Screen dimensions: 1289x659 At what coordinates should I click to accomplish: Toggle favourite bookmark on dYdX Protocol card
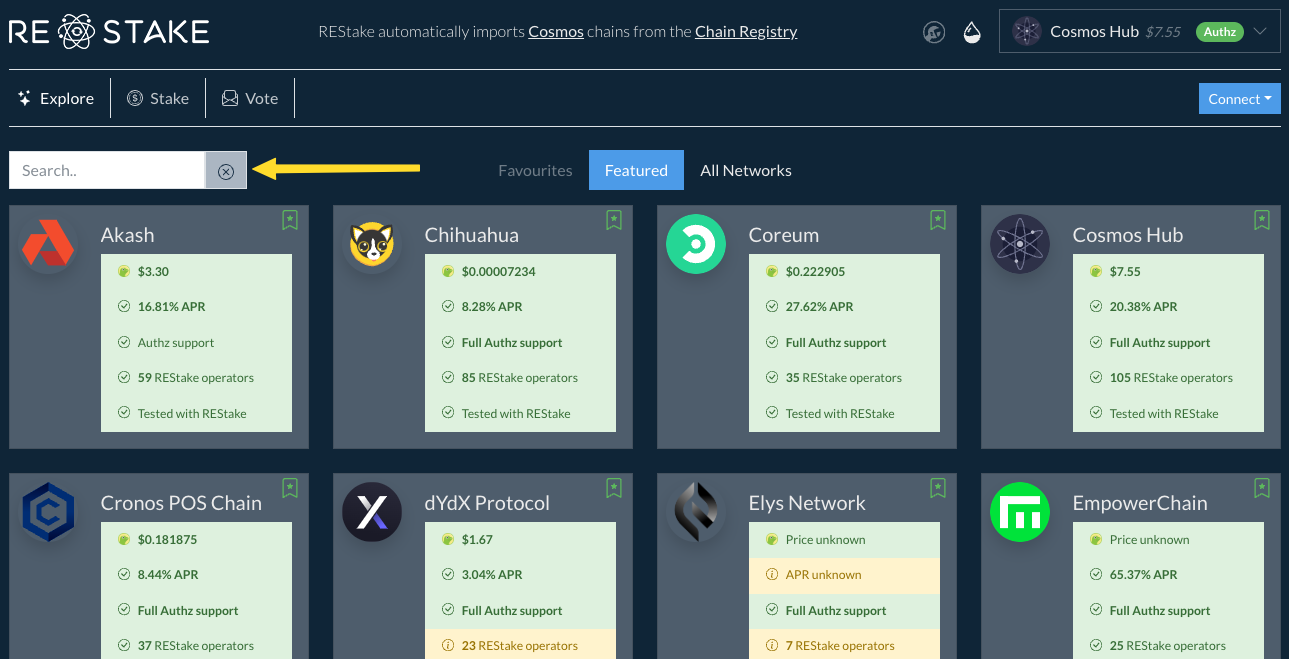614,488
